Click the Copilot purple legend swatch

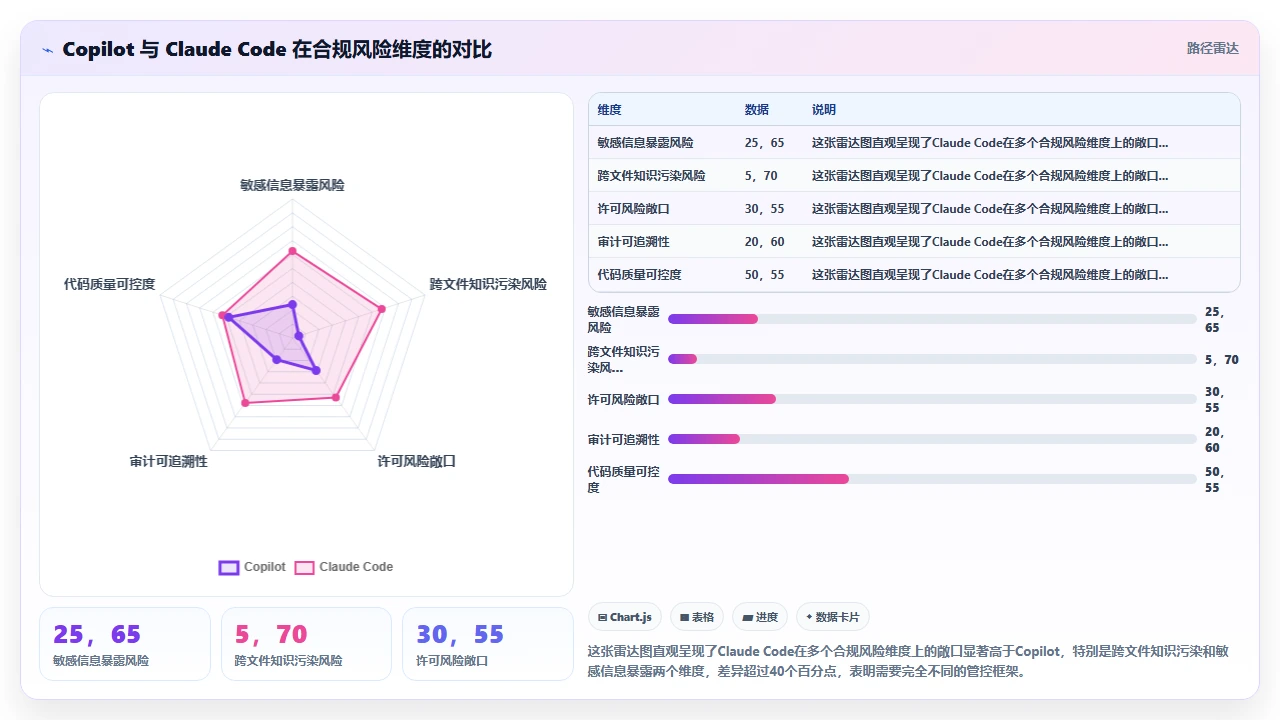pyautogui.click(x=229, y=567)
